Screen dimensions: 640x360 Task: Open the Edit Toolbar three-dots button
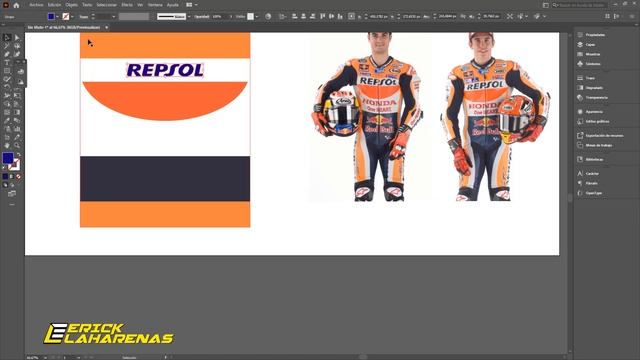coord(12,204)
